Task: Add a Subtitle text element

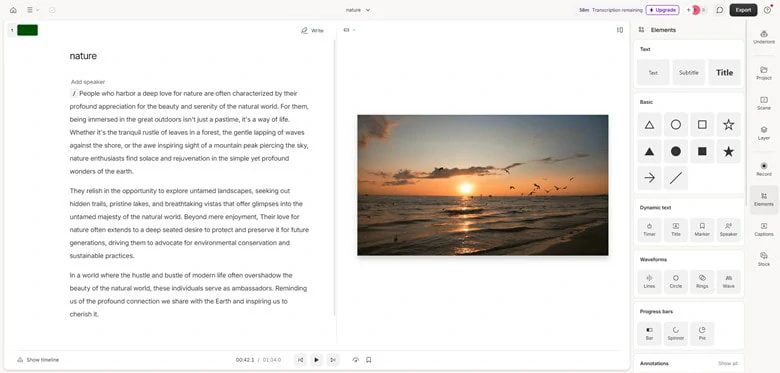Action: [x=689, y=72]
